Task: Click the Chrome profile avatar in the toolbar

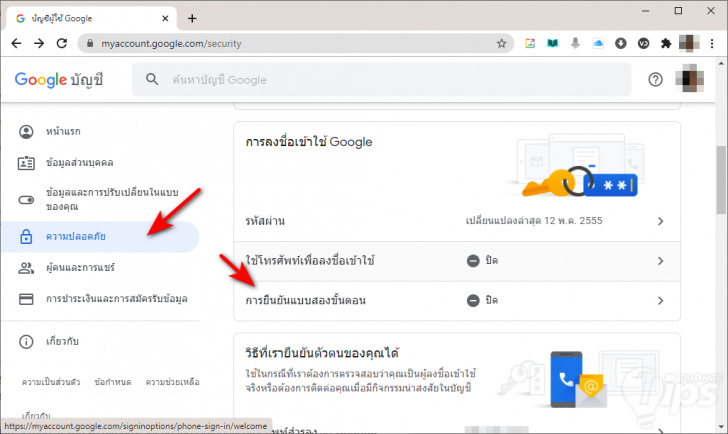Action: point(689,44)
